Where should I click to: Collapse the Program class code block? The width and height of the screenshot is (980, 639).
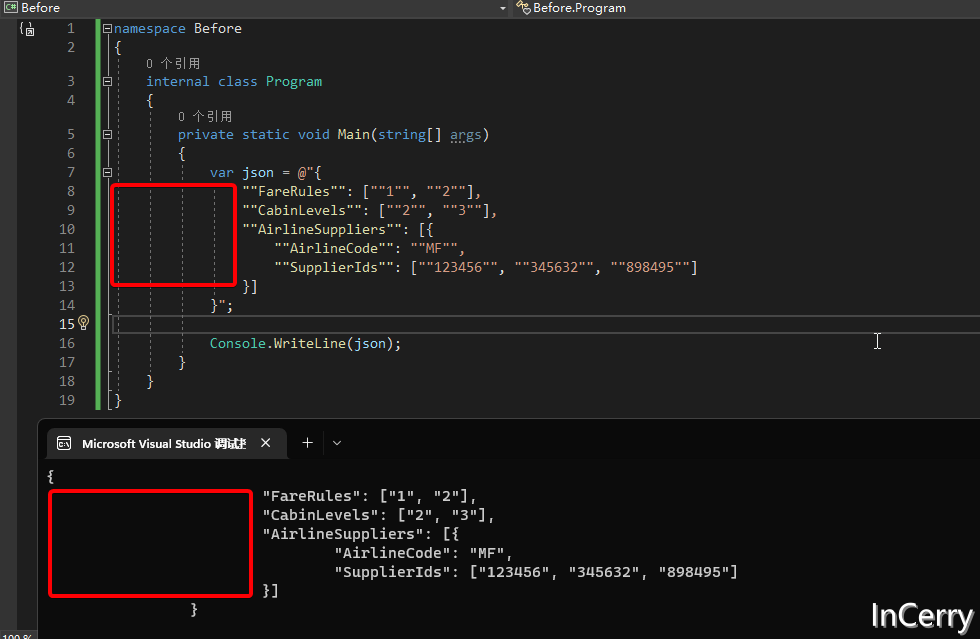[x=106, y=80]
